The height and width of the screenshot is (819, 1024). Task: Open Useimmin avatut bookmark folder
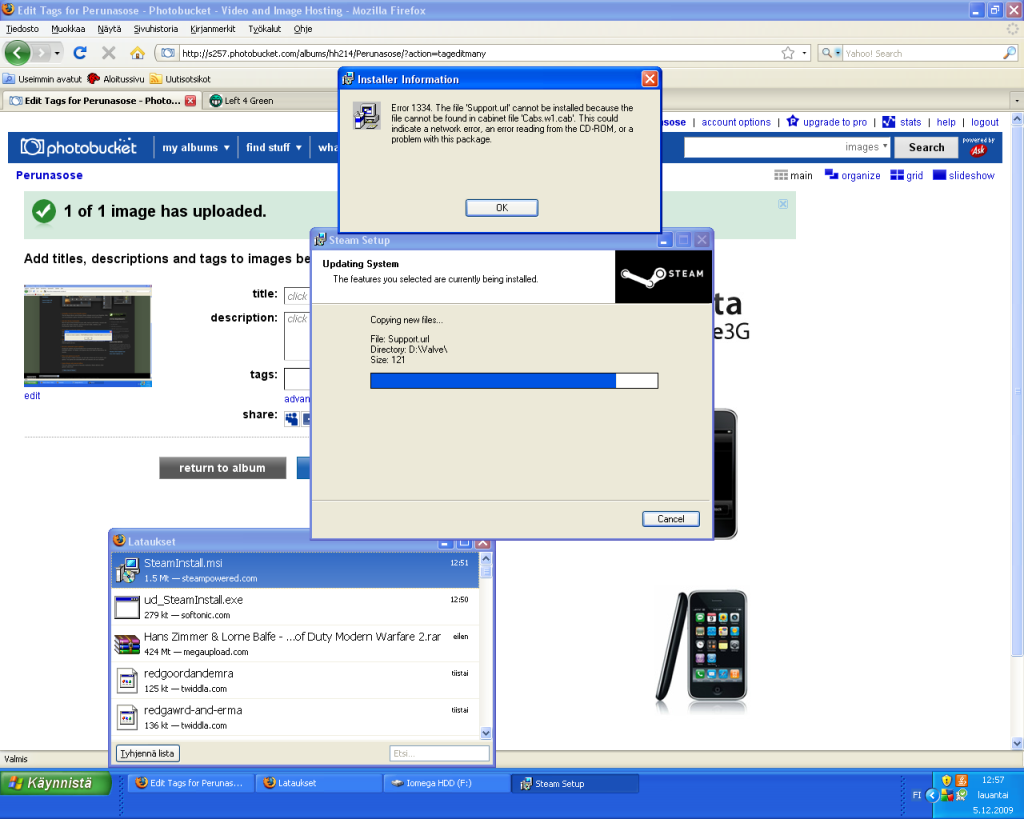(42, 79)
